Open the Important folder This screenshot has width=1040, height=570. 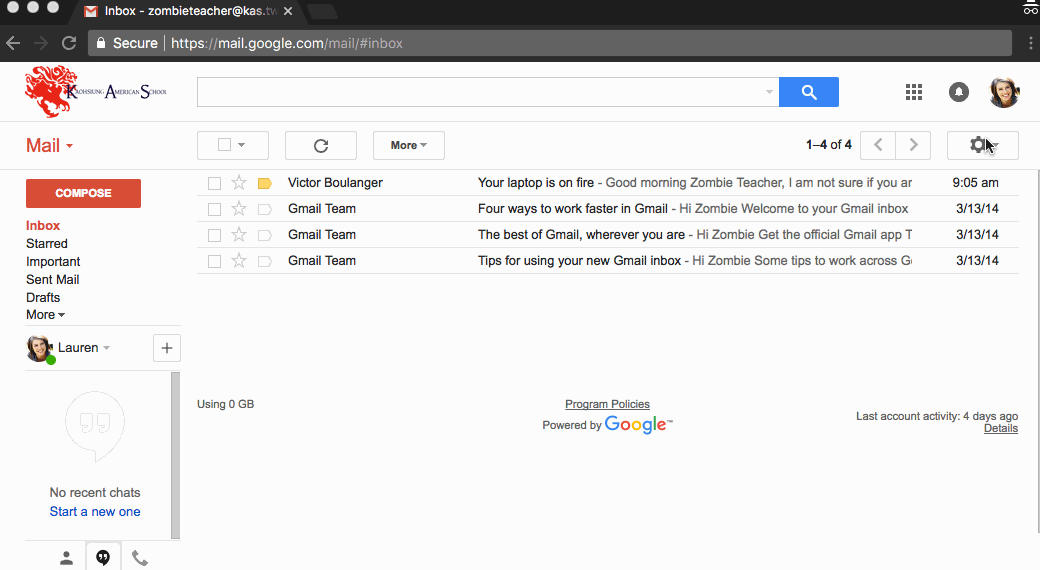(53, 261)
